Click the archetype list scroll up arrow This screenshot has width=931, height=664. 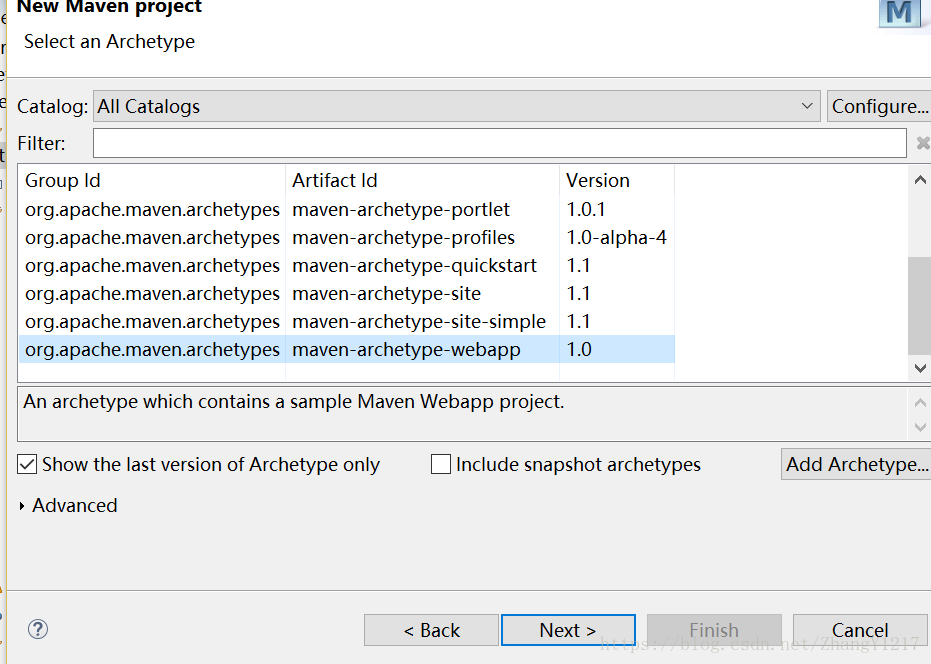920,179
